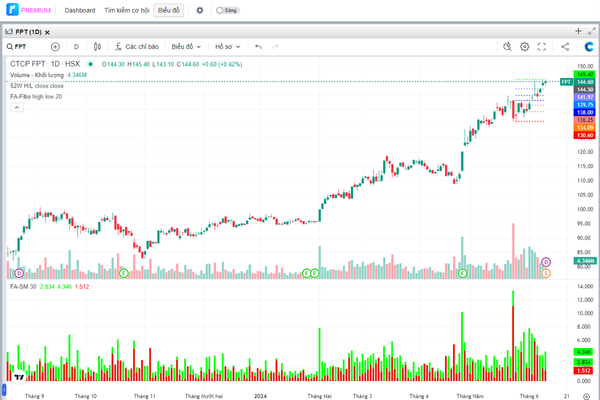The height and width of the screenshot is (400, 600).
Task: Click the PREMIUM app logo
Action: [28, 10]
